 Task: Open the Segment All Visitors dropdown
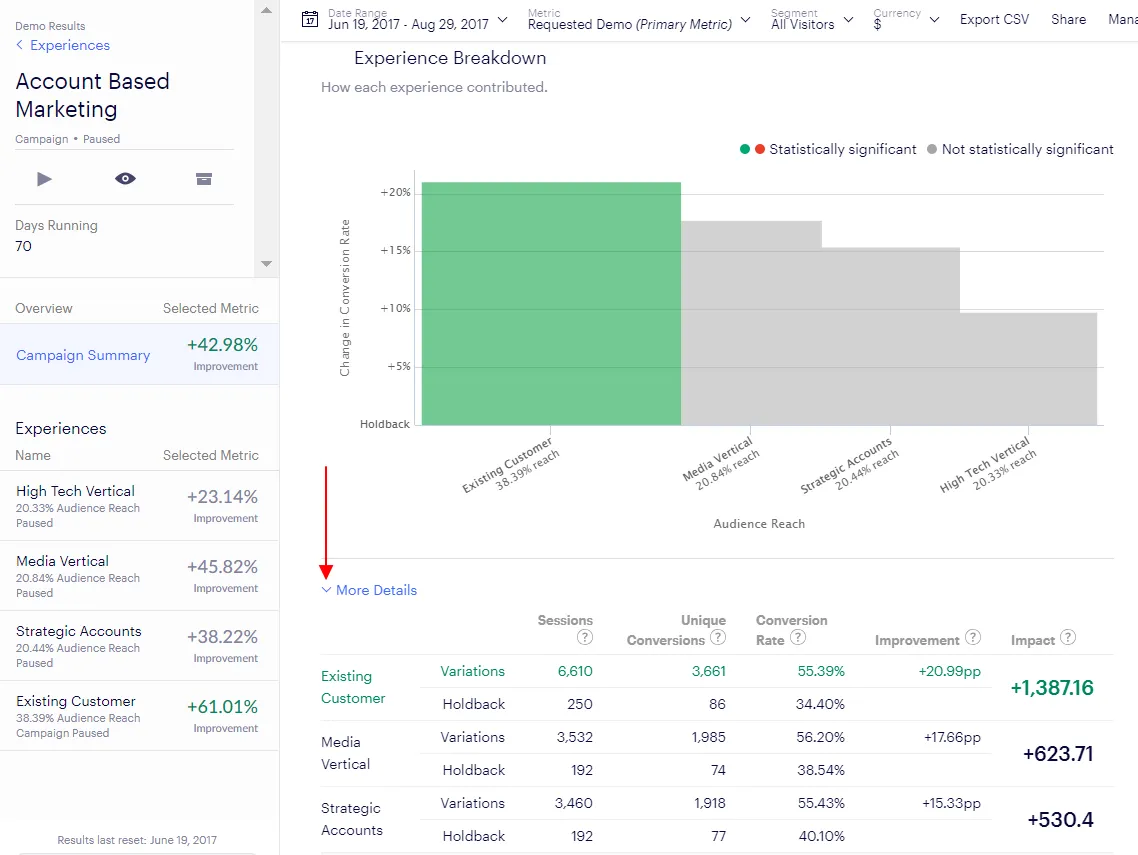812,20
